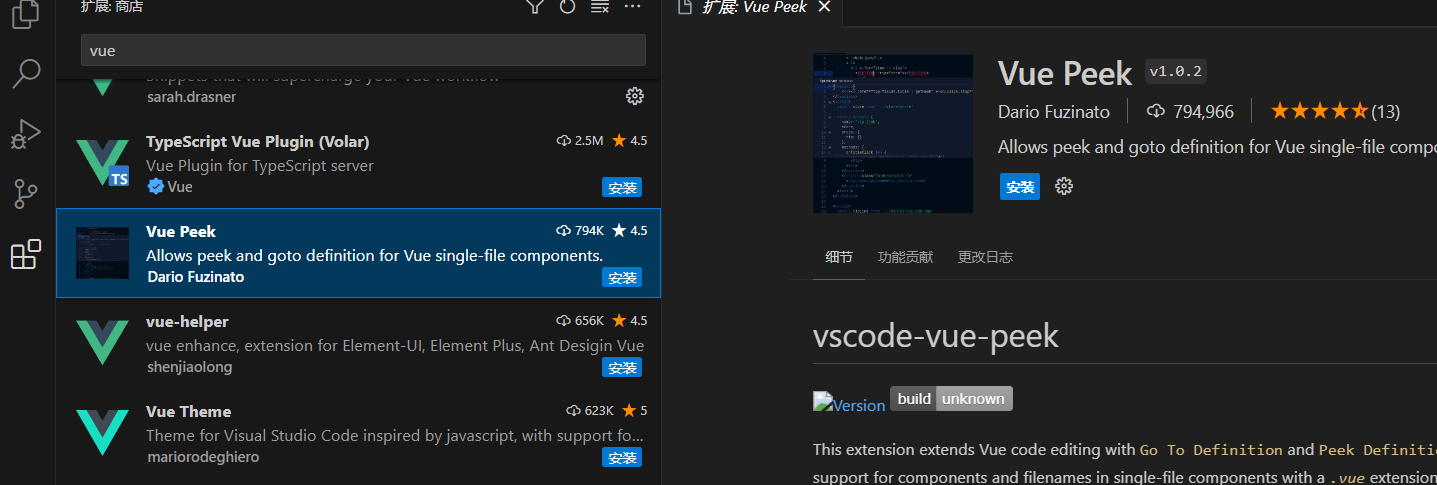Open publisher Dario Fuzinato in details page
1437x485 pixels.
(x=1056, y=111)
